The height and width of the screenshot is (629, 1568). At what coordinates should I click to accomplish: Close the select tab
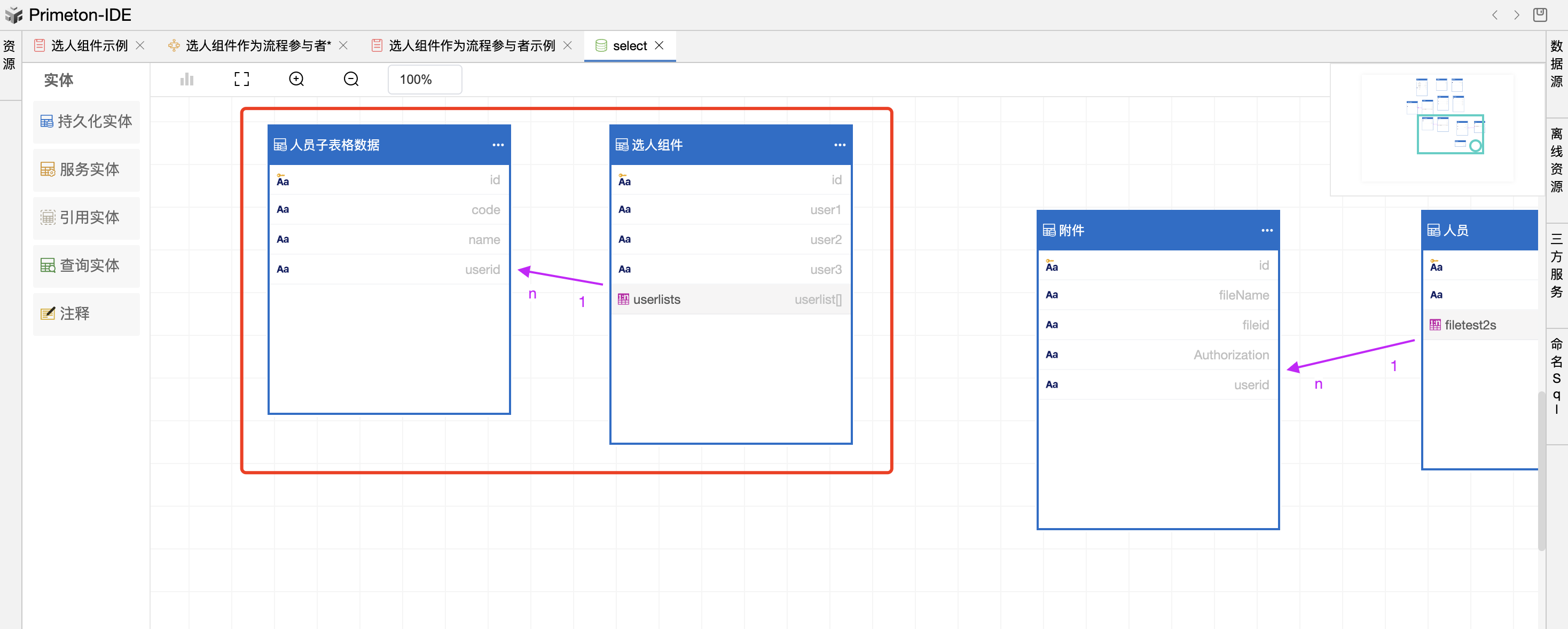(659, 45)
